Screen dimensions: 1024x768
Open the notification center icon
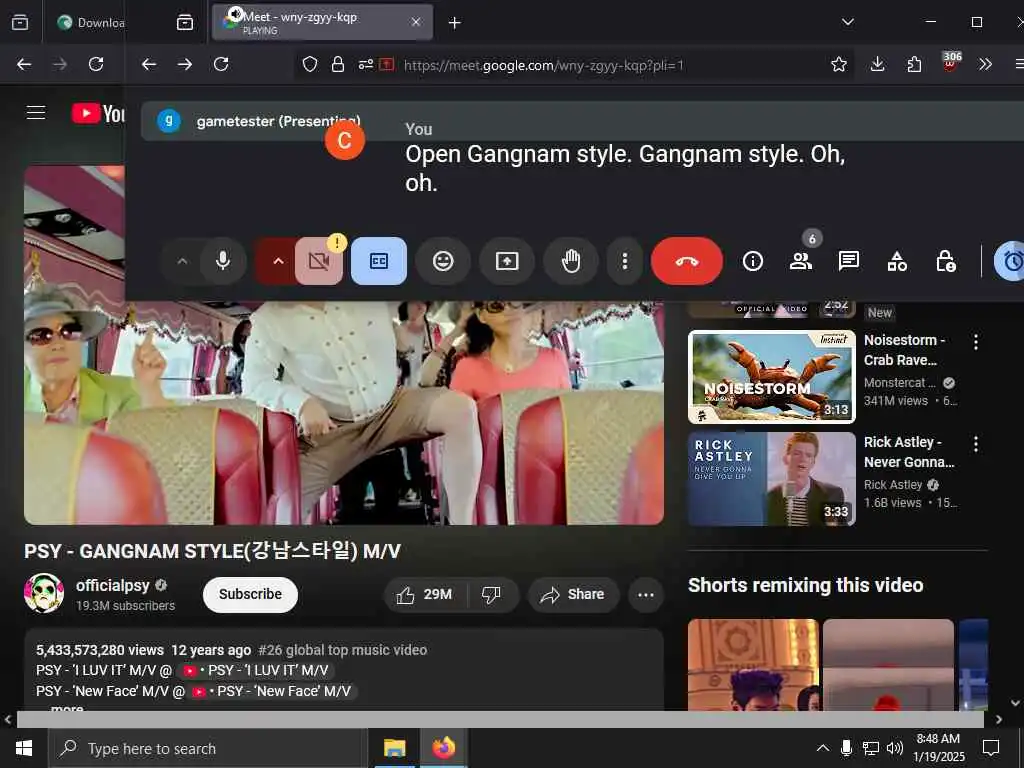(991, 748)
